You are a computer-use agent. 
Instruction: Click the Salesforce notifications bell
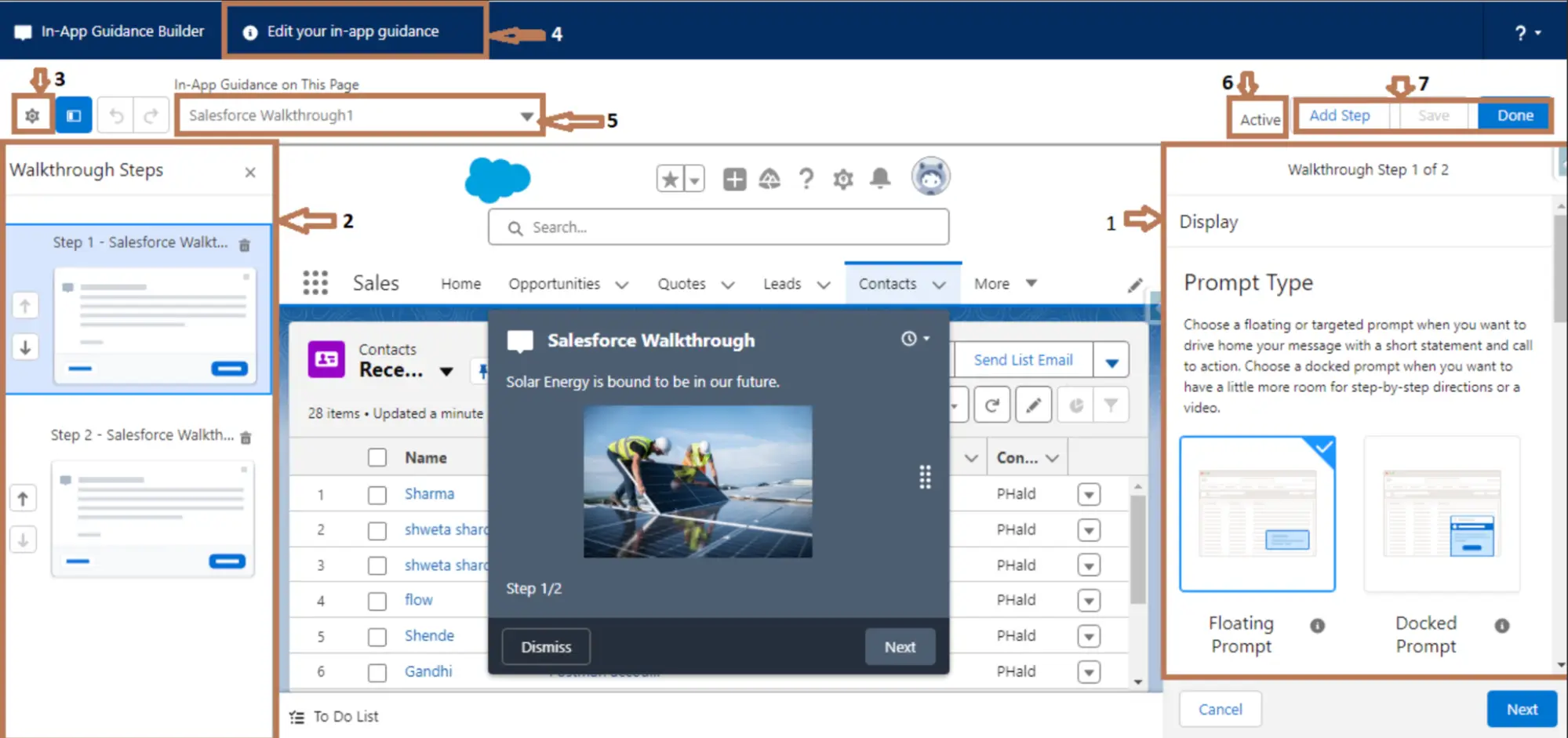[879, 179]
